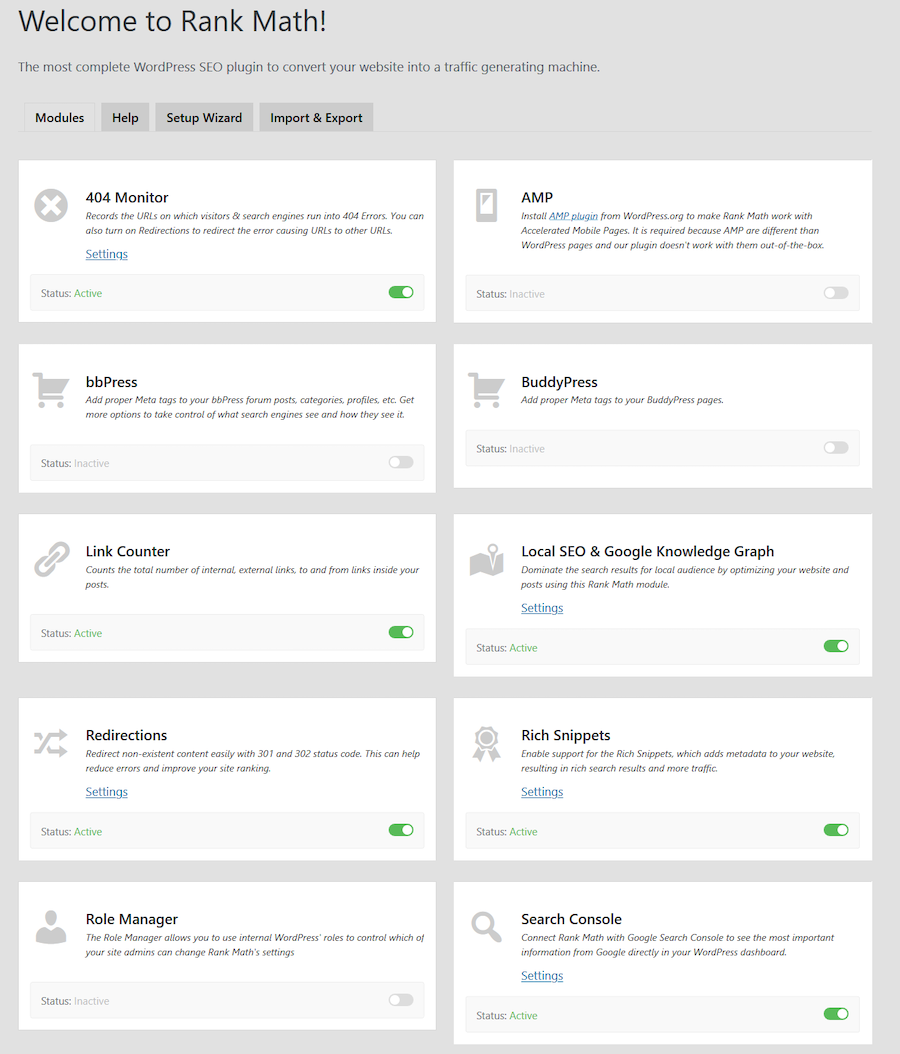The width and height of the screenshot is (900, 1054).
Task: Disable the Local SEO module toggle
Action: tap(836, 647)
